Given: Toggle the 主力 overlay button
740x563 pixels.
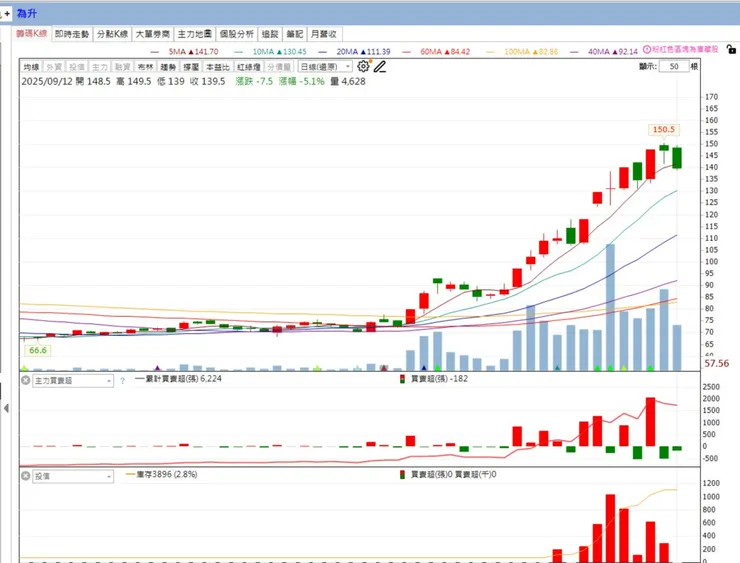Looking at the screenshot, I should click(x=100, y=67).
